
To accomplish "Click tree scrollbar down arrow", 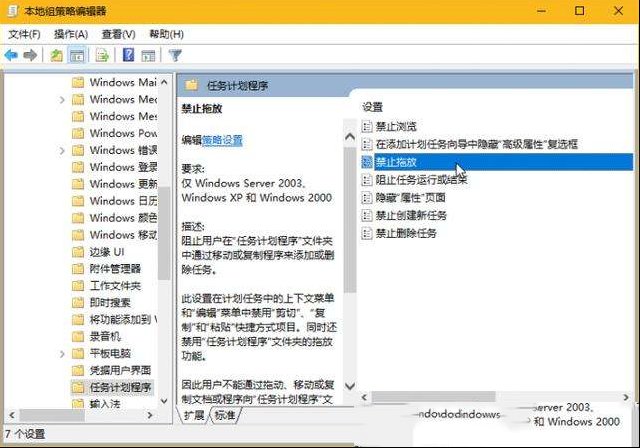I will (164, 401).
